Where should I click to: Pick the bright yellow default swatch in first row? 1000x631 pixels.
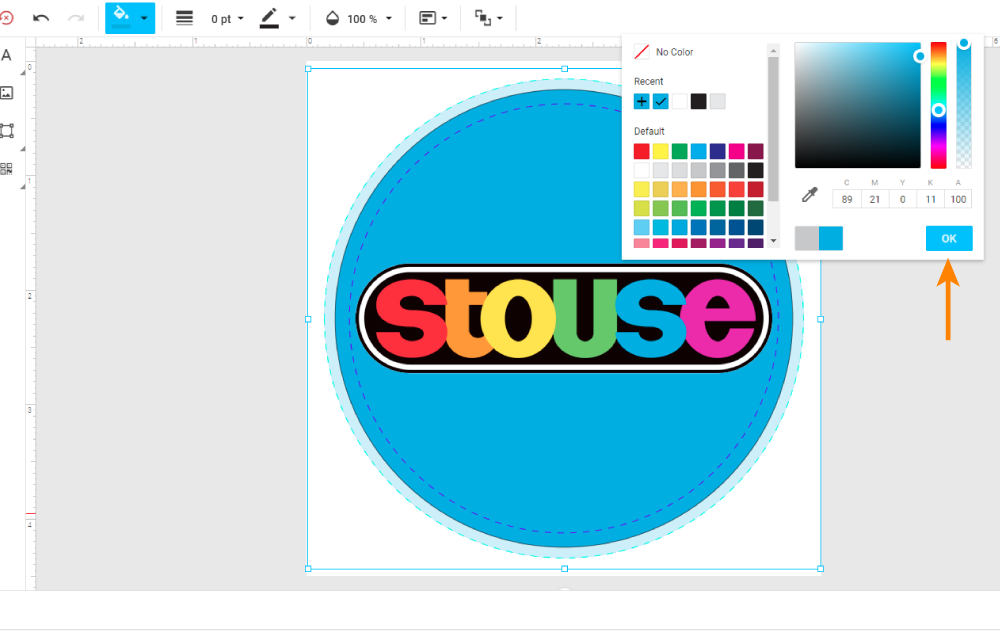pyautogui.click(x=661, y=151)
